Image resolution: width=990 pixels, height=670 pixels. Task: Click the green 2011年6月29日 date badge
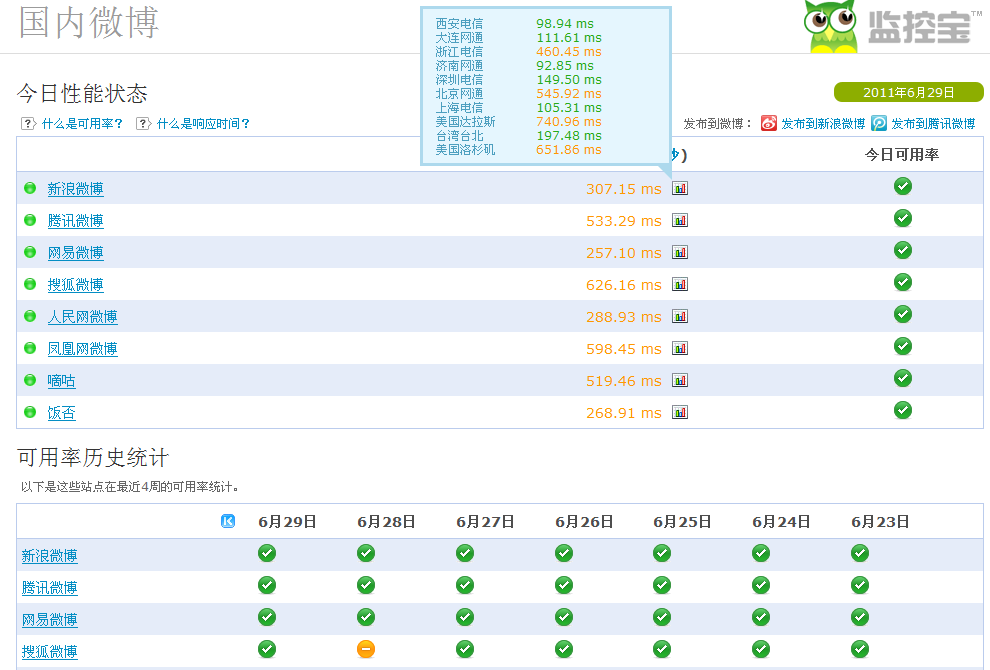coord(908,93)
